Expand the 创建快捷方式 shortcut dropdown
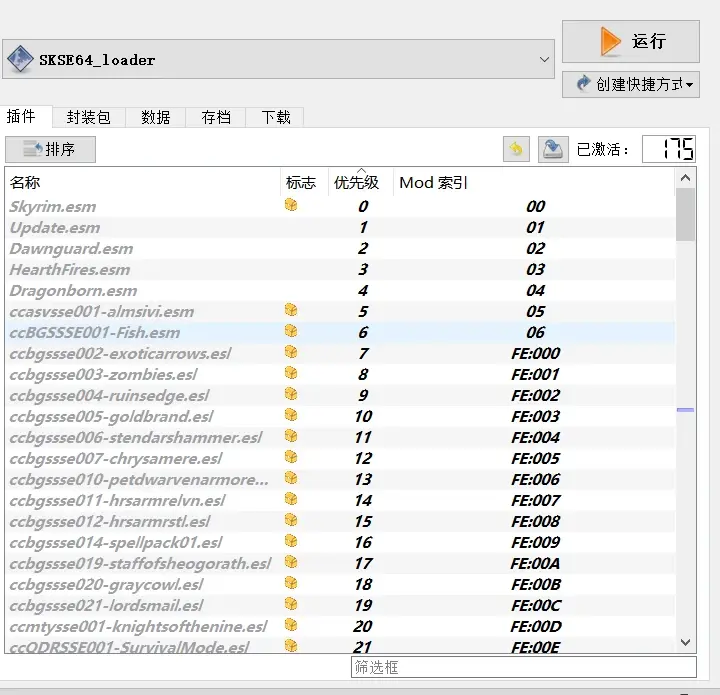720x695 pixels. coord(630,85)
